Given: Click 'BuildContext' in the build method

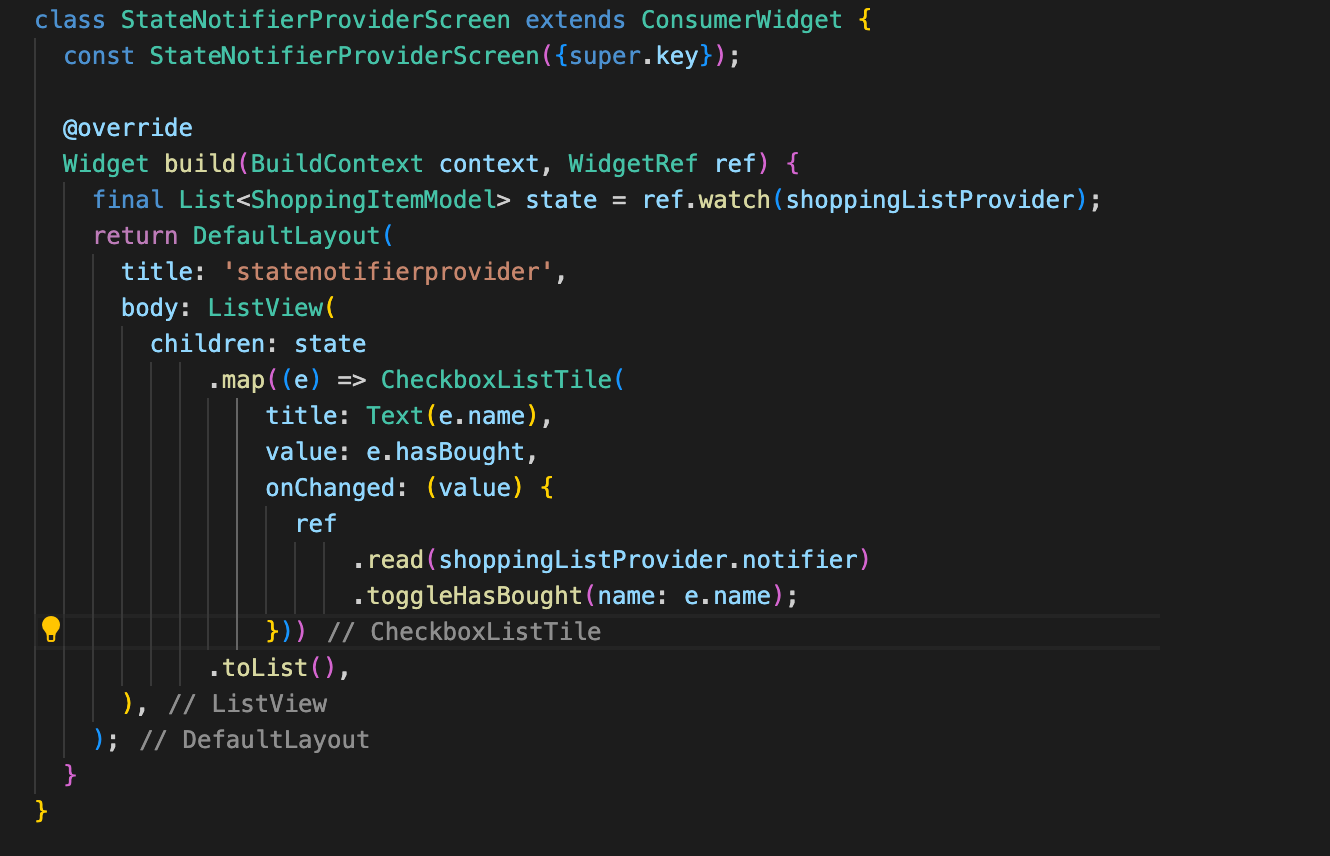Looking at the screenshot, I should click(337, 164).
